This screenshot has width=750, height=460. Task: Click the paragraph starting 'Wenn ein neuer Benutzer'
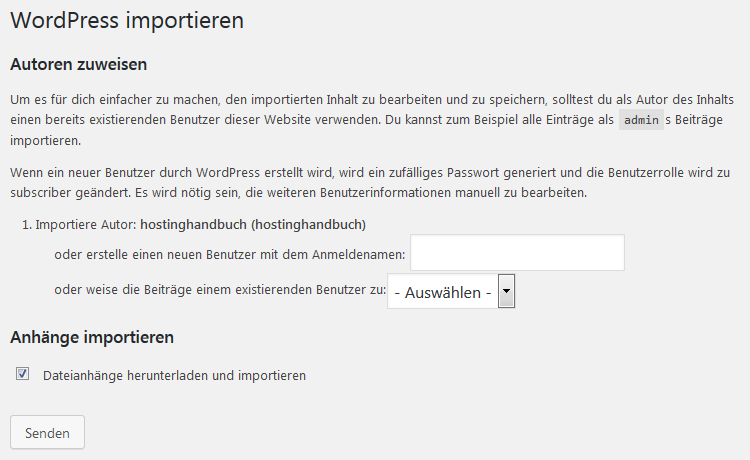[x=370, y=183]
